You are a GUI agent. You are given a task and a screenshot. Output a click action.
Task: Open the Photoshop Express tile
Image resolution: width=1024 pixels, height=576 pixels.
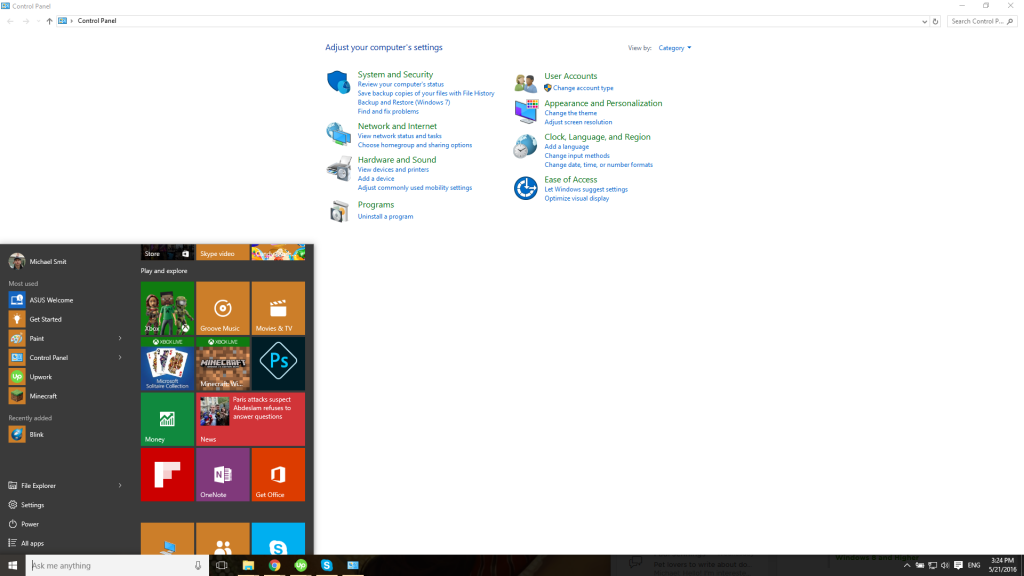click(x=278, y=364)
